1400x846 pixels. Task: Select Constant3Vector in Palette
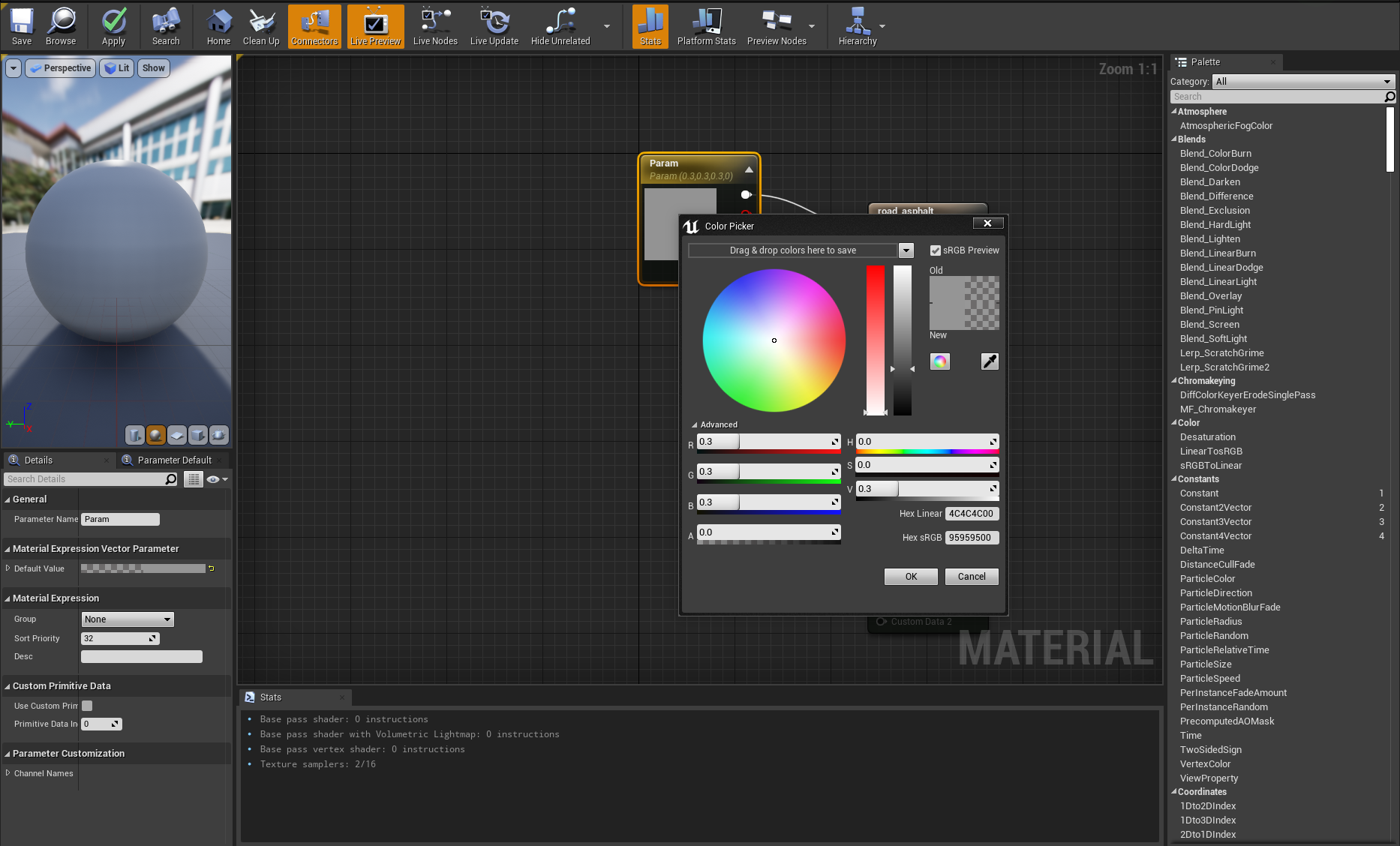tap(1215, 522)
